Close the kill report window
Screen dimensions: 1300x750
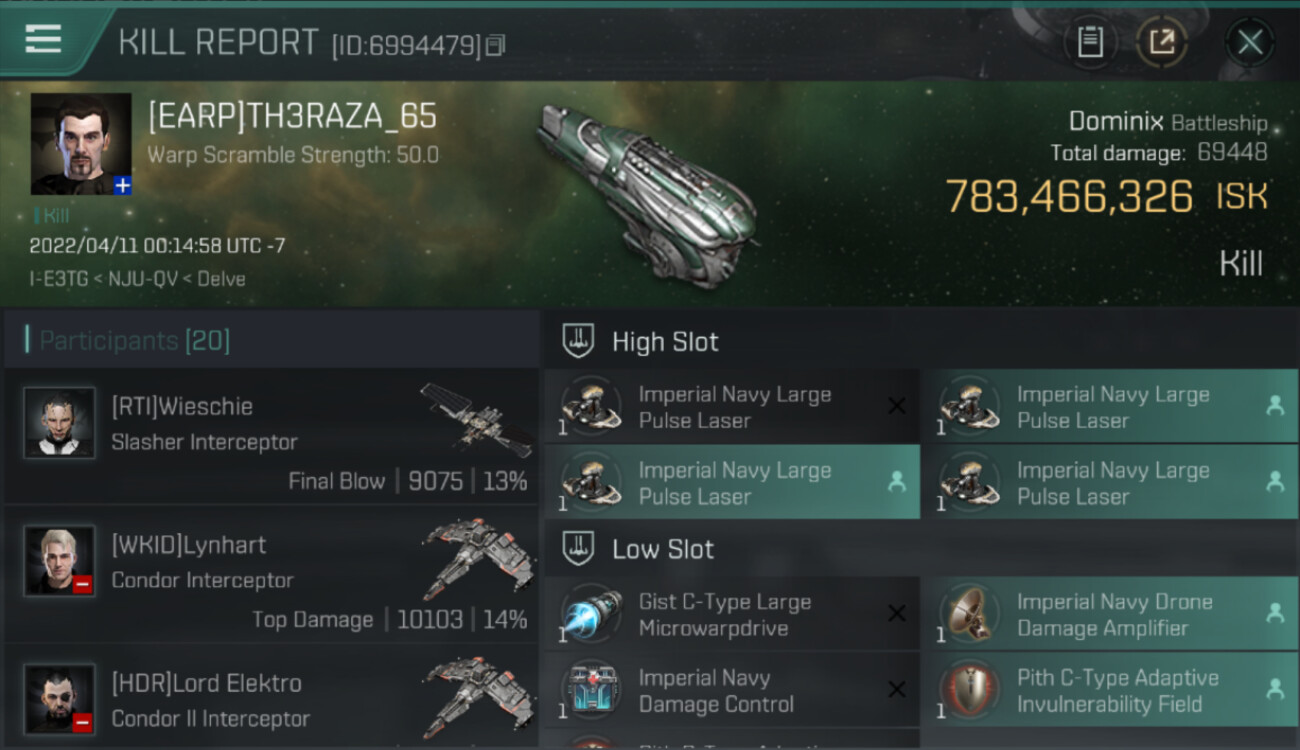tap(1249, 42)
